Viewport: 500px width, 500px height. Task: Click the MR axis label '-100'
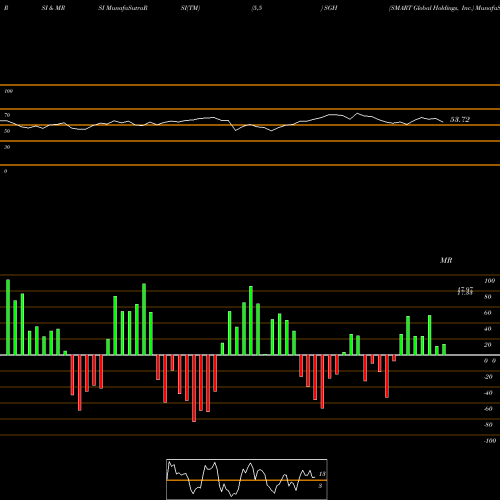tap(490, 441)
